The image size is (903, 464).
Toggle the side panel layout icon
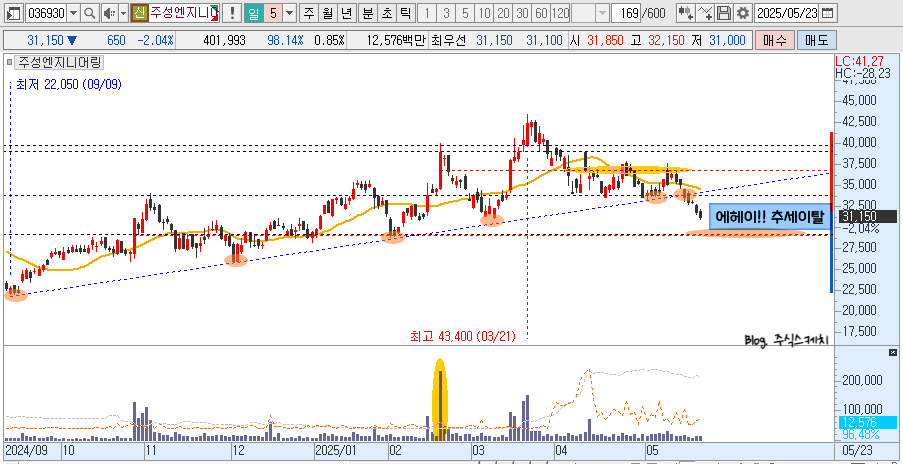(14, 13)
